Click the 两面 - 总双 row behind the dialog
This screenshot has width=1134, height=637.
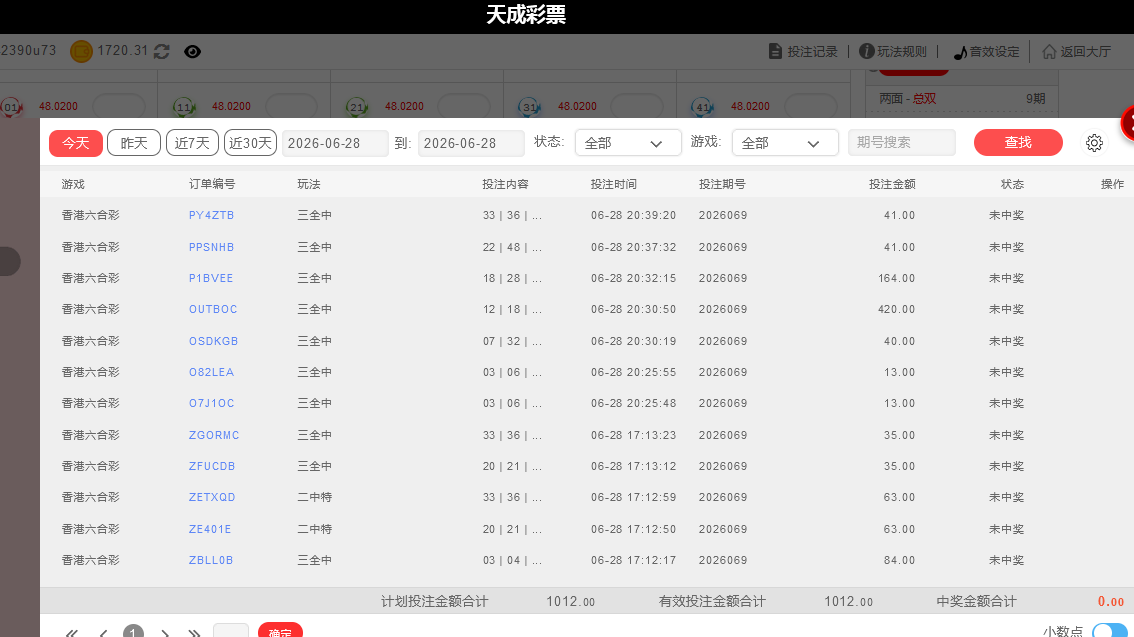tap(963, 99)
